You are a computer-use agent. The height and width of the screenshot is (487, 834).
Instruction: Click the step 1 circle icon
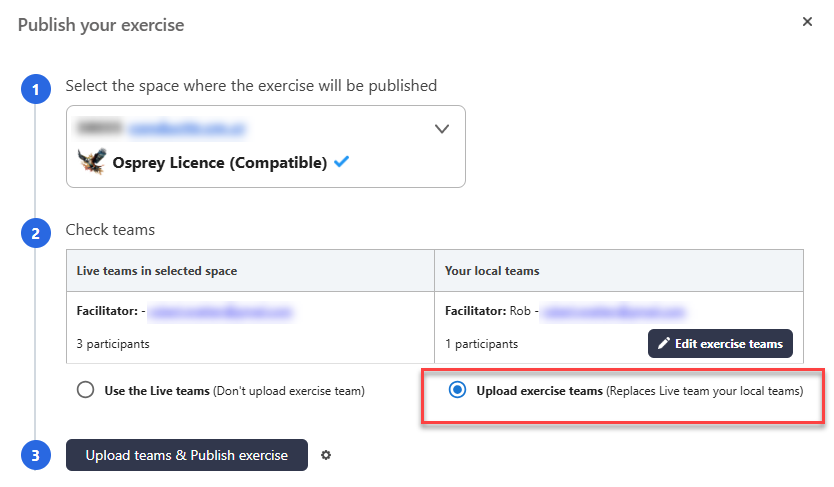click(x=35, y=90)
